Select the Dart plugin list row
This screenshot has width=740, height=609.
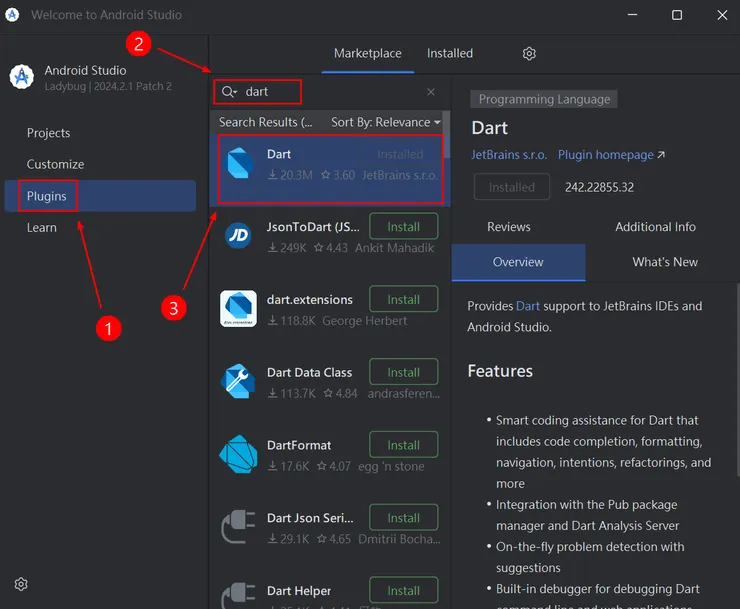click(x=330, y=169)
